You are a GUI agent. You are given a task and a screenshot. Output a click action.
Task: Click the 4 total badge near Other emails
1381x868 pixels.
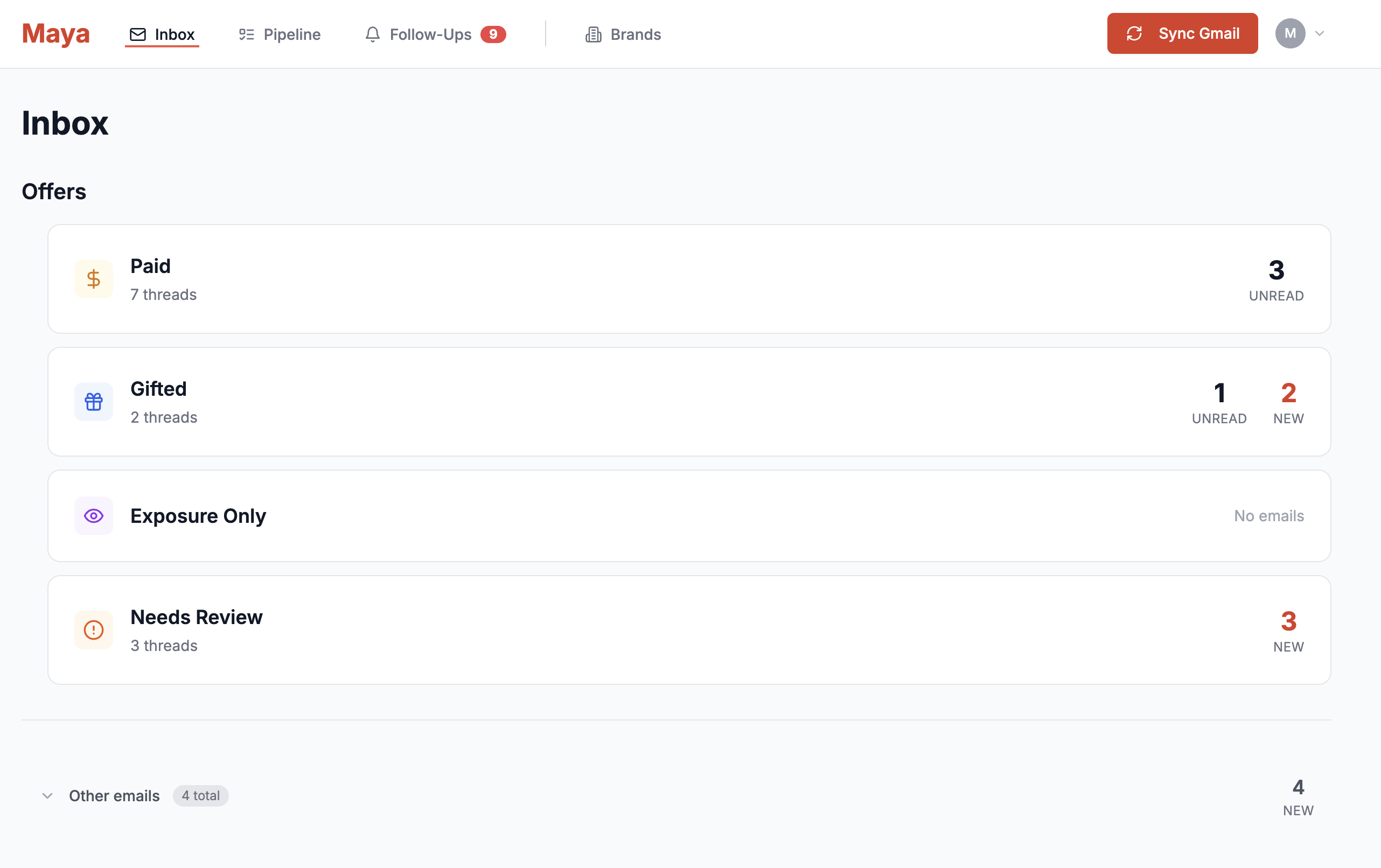click(201, 796)
